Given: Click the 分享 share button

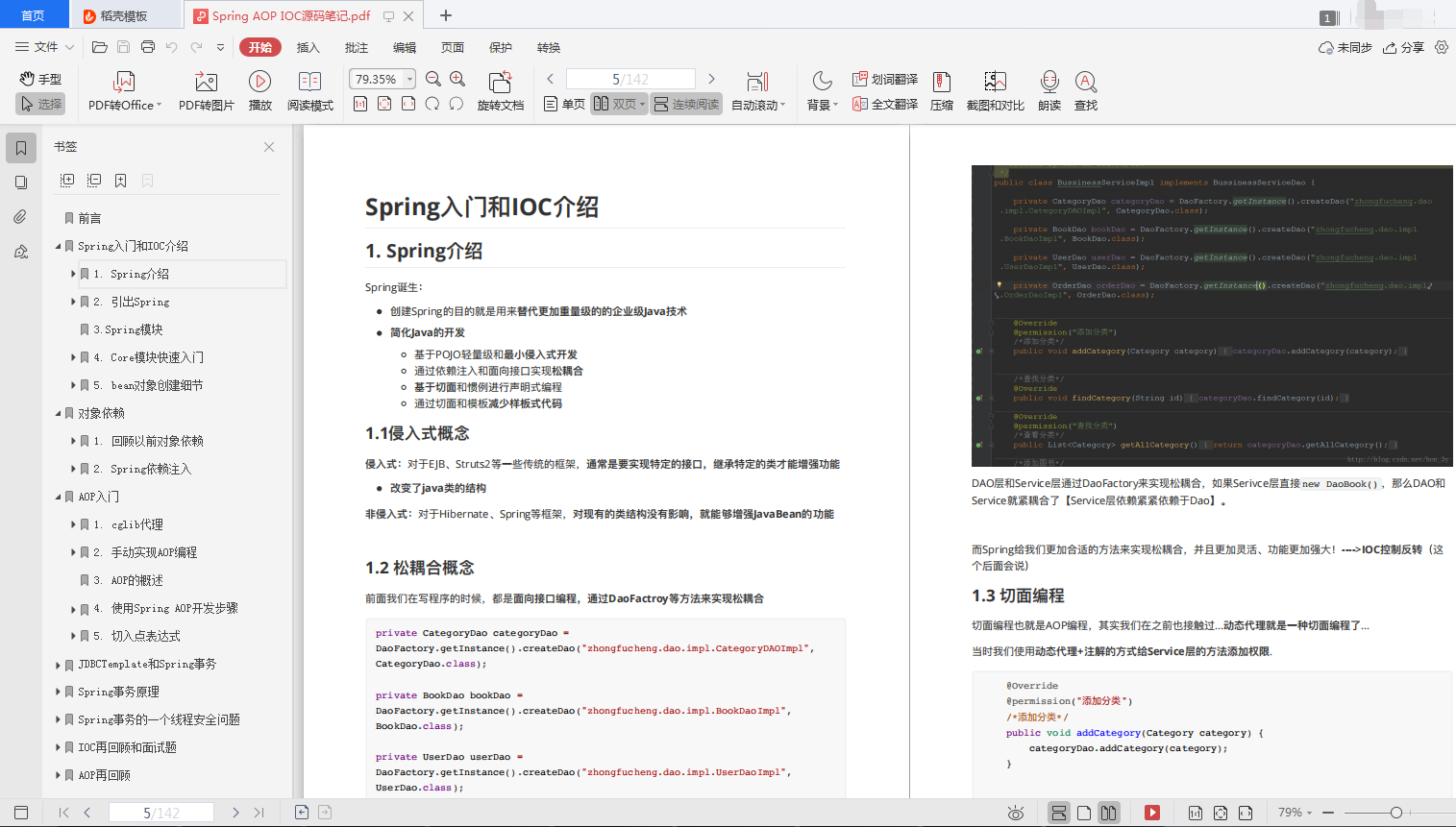Looking at the screenshot, I should coord(1403,47).
